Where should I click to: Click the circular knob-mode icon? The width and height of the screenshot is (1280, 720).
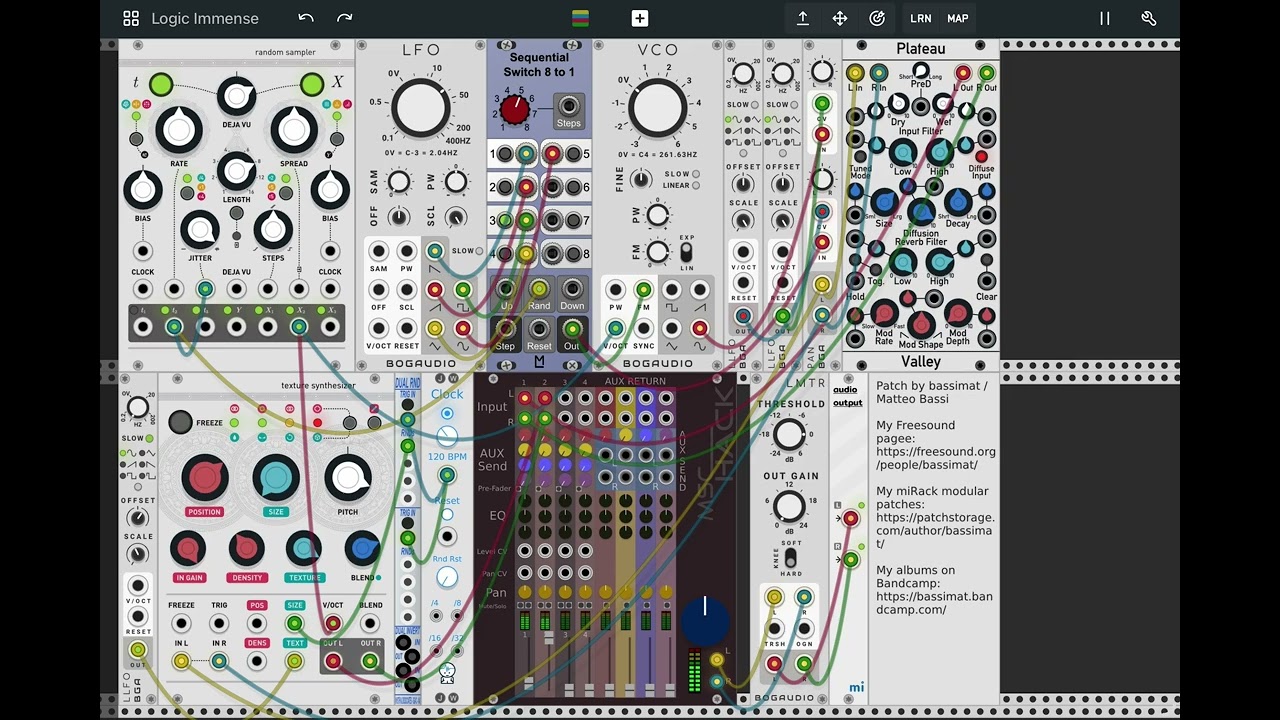(x=877, y=18)
